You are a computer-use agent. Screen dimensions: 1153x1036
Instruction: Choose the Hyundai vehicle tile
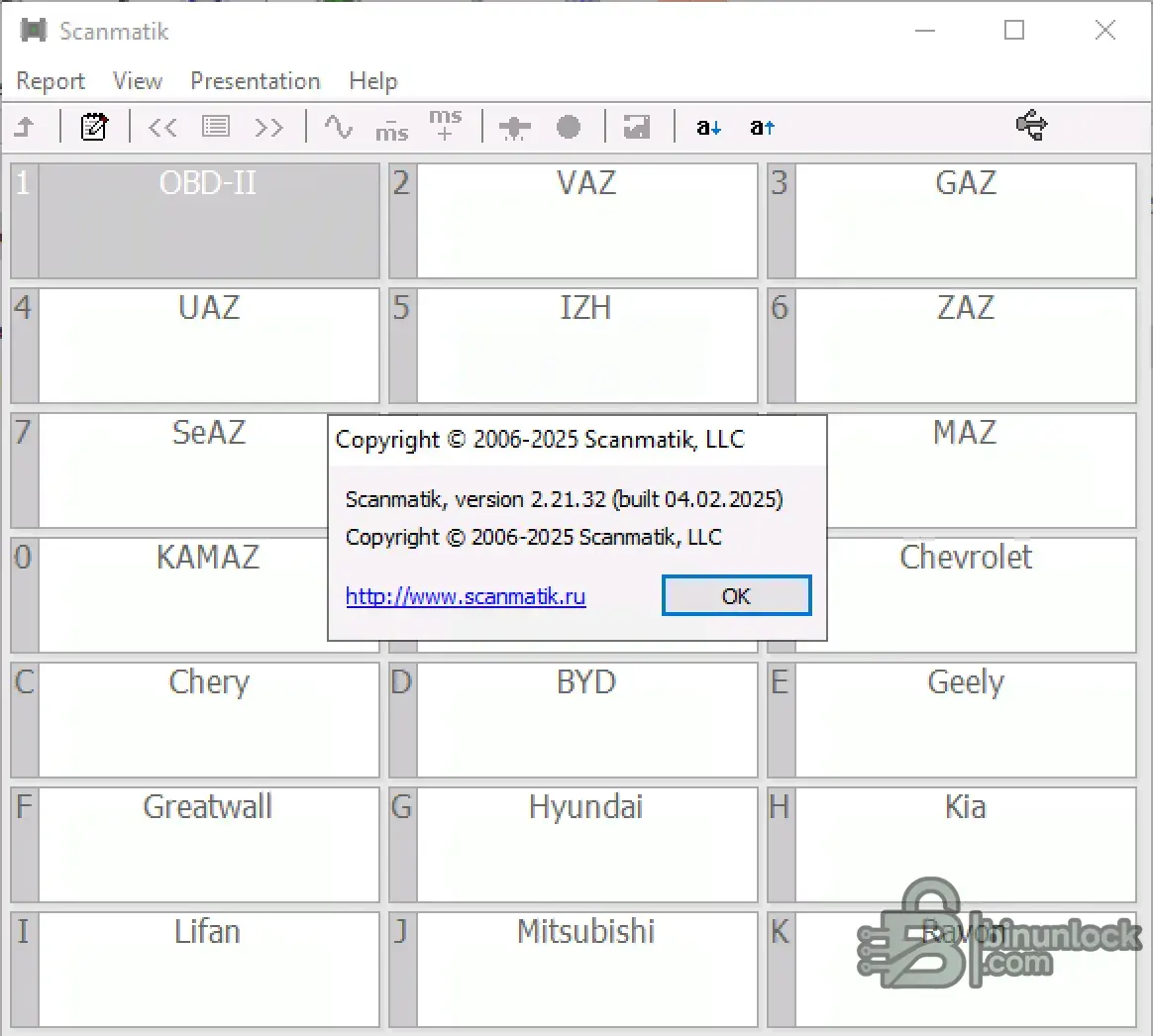586,844
